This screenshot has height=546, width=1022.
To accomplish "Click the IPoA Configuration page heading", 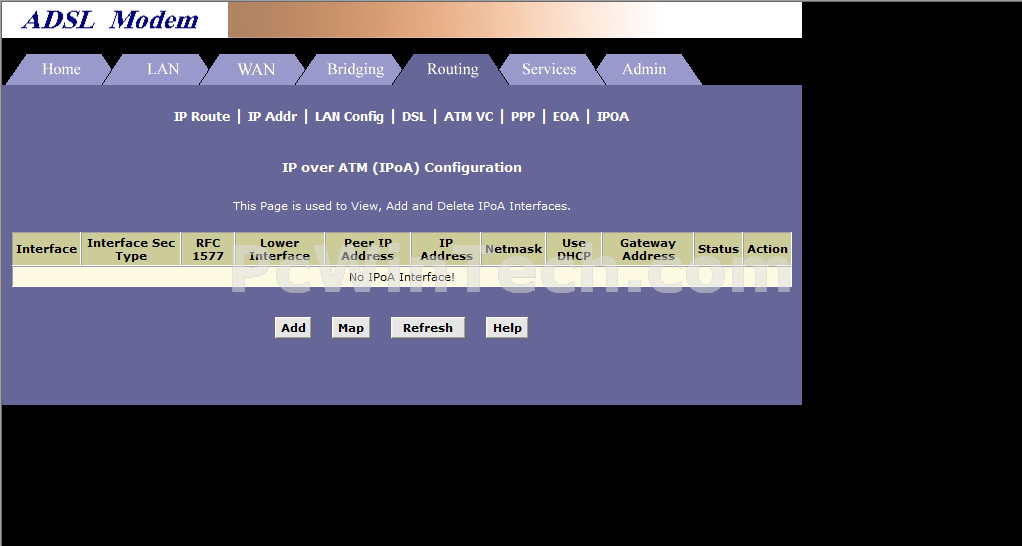I will [402, 167].
